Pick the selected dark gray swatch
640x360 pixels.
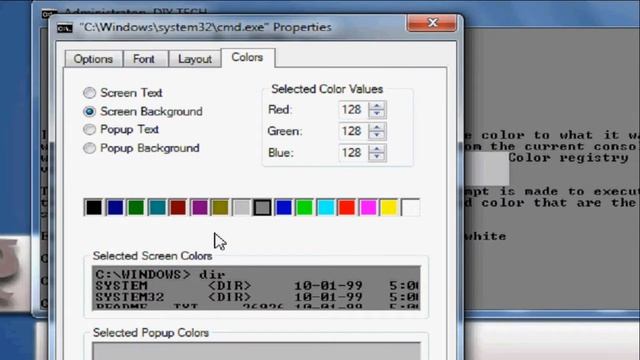tap(262, 207)
